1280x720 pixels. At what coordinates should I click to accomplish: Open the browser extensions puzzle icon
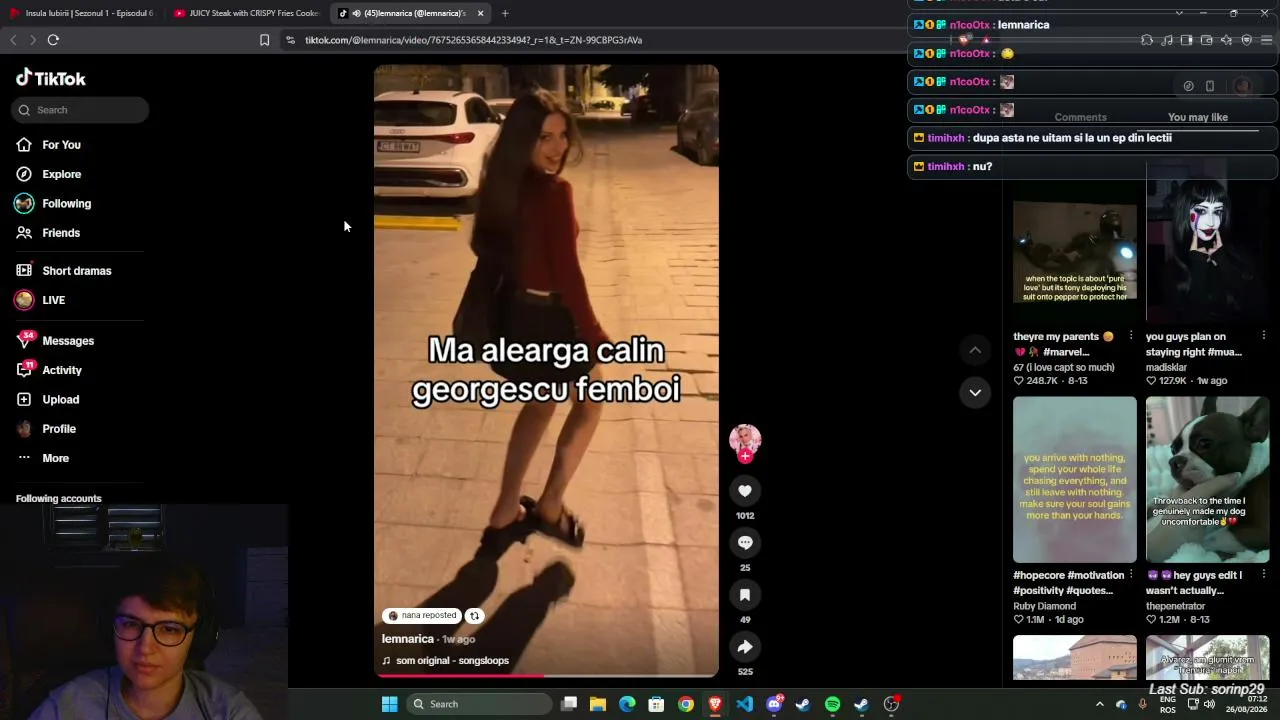1147,40
